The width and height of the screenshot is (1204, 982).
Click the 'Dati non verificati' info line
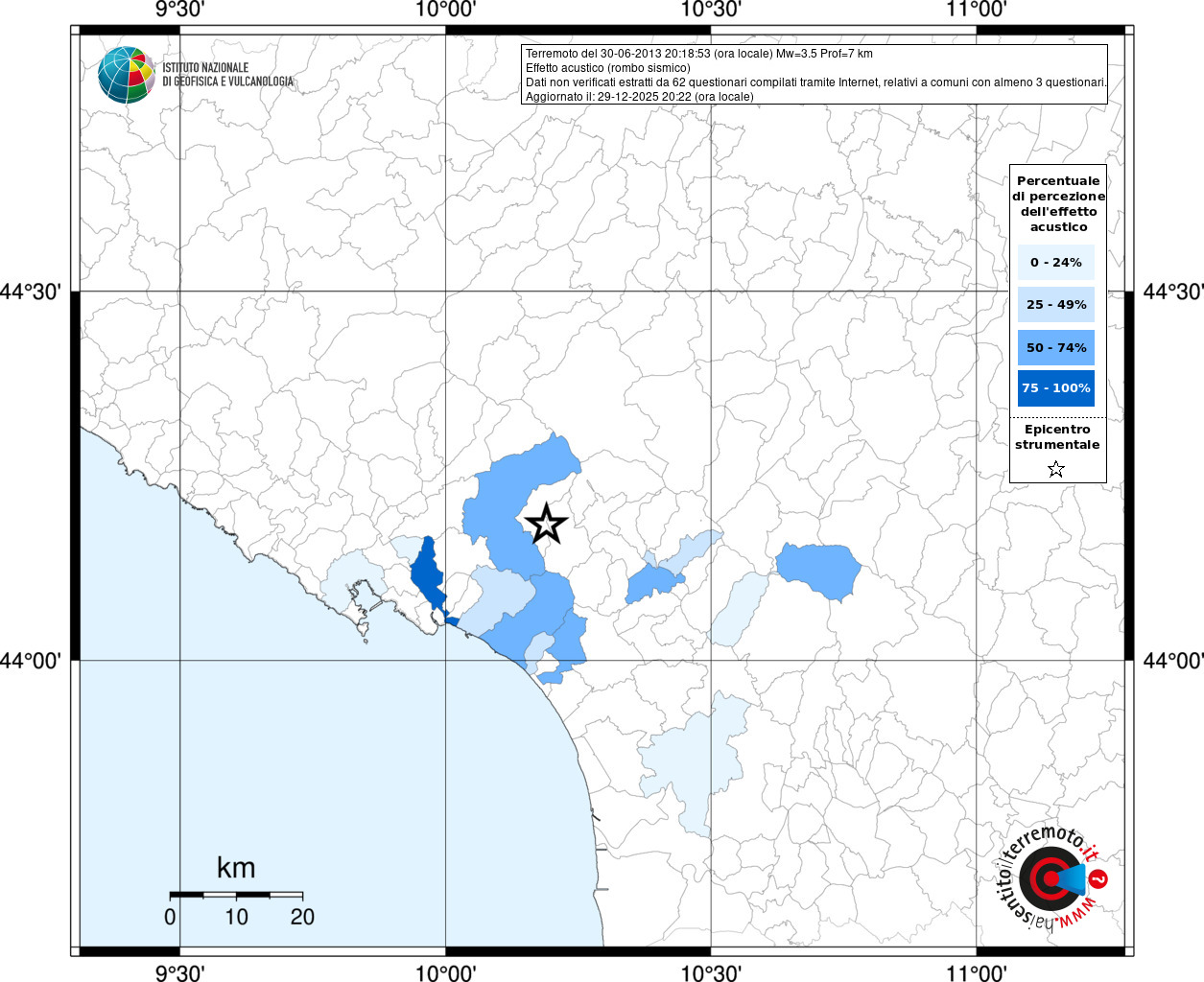point(816,82)
